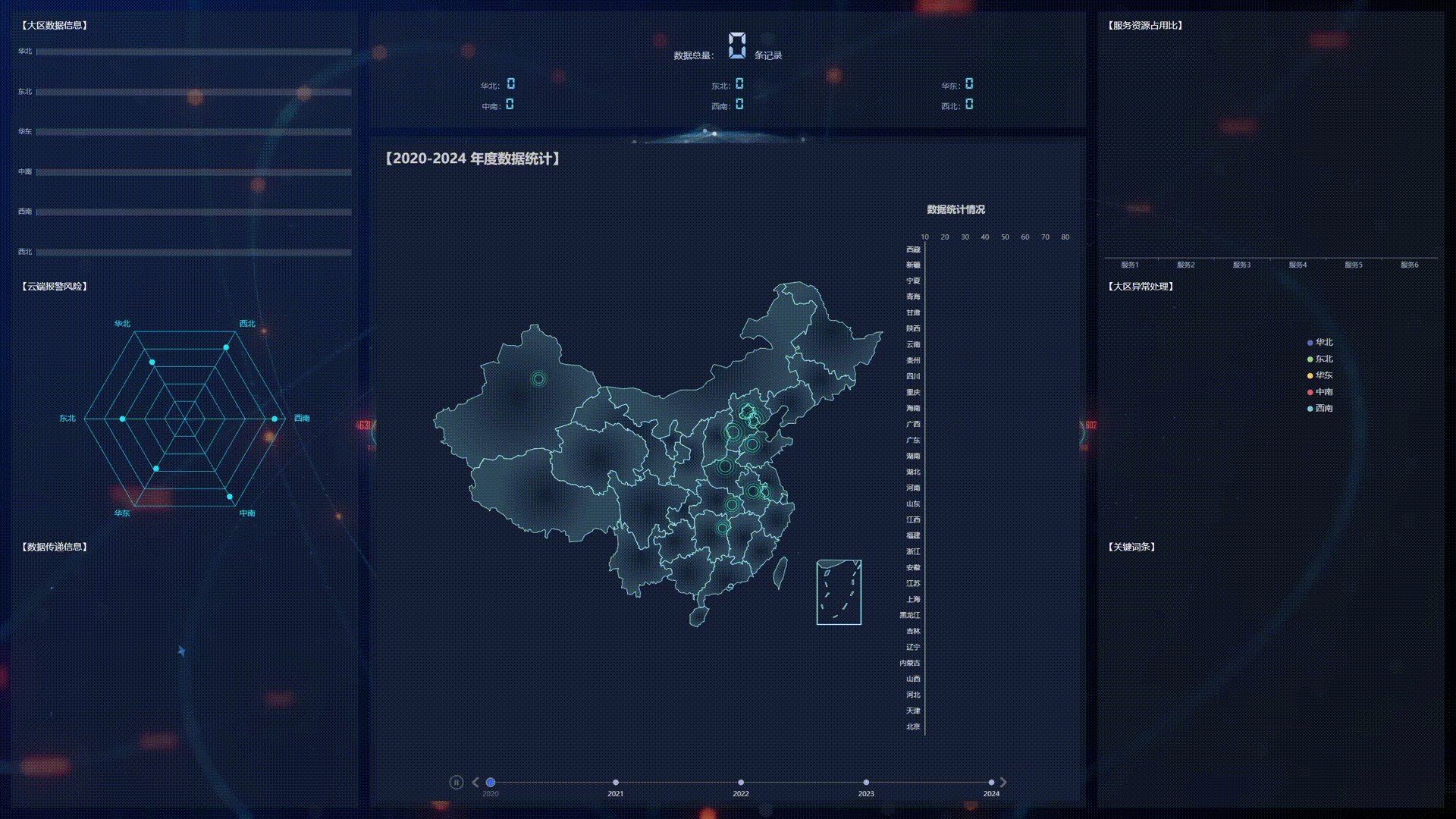1456x819 pixels.
Task: Click 四川 in the province bar list
Action: coord(913,377)
